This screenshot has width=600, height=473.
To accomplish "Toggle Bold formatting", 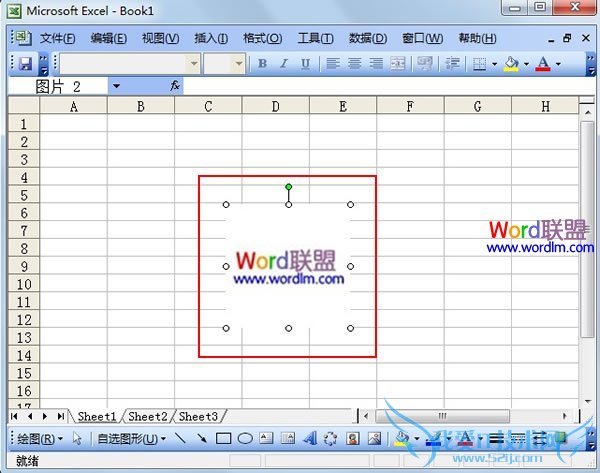I will [262, 64].
